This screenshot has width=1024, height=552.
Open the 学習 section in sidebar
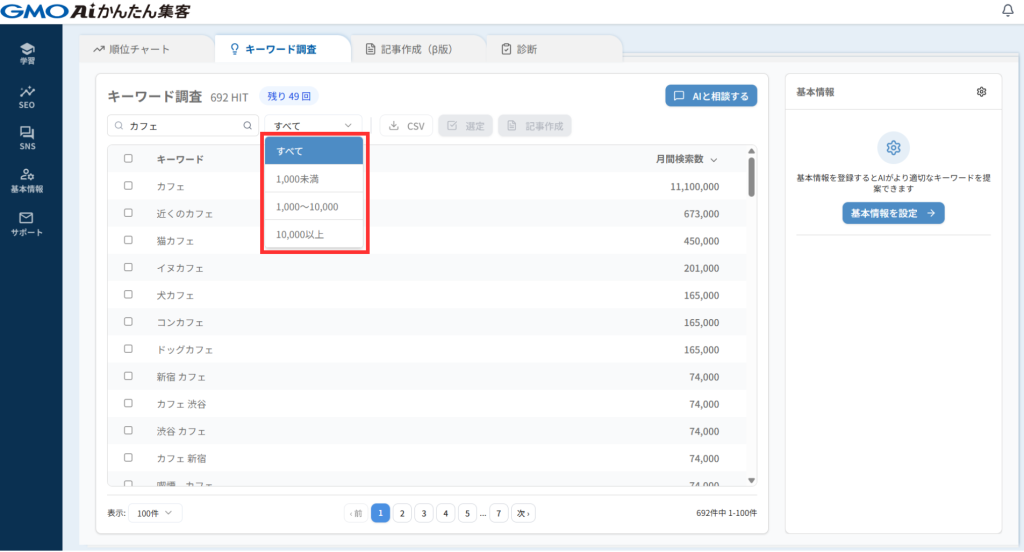tap(27, 53)
